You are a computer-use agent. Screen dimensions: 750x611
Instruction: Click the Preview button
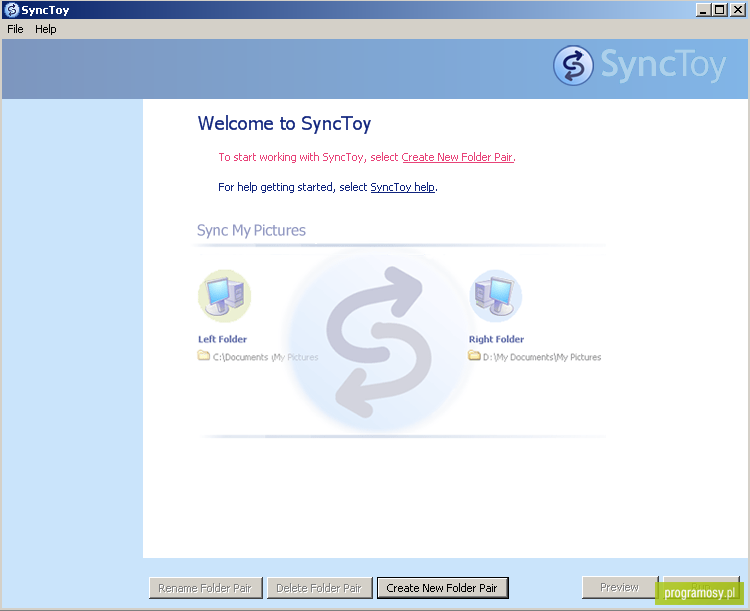coord(620,587)
